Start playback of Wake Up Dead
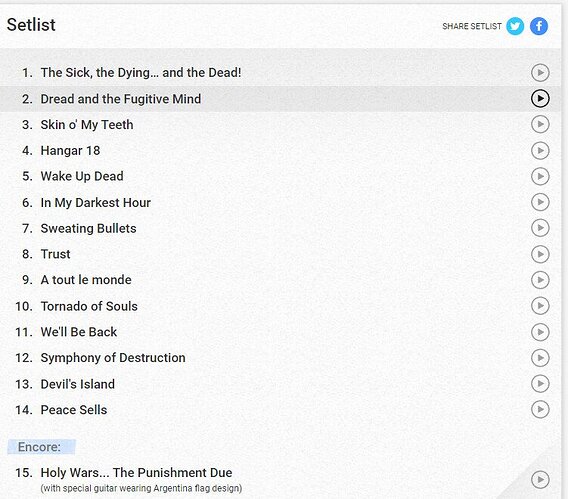 coord(540,176)
